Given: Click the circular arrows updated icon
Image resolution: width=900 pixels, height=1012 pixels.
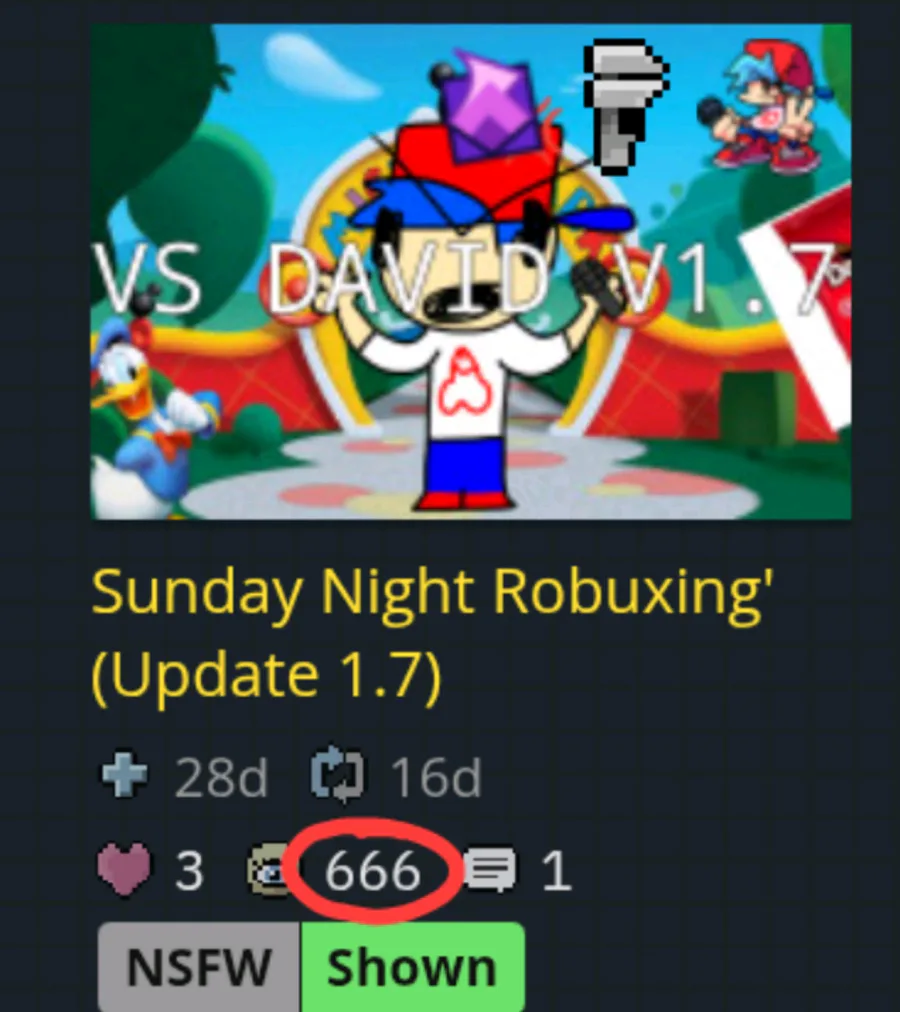Looking at the screenshot, I should tap(337, 775).
